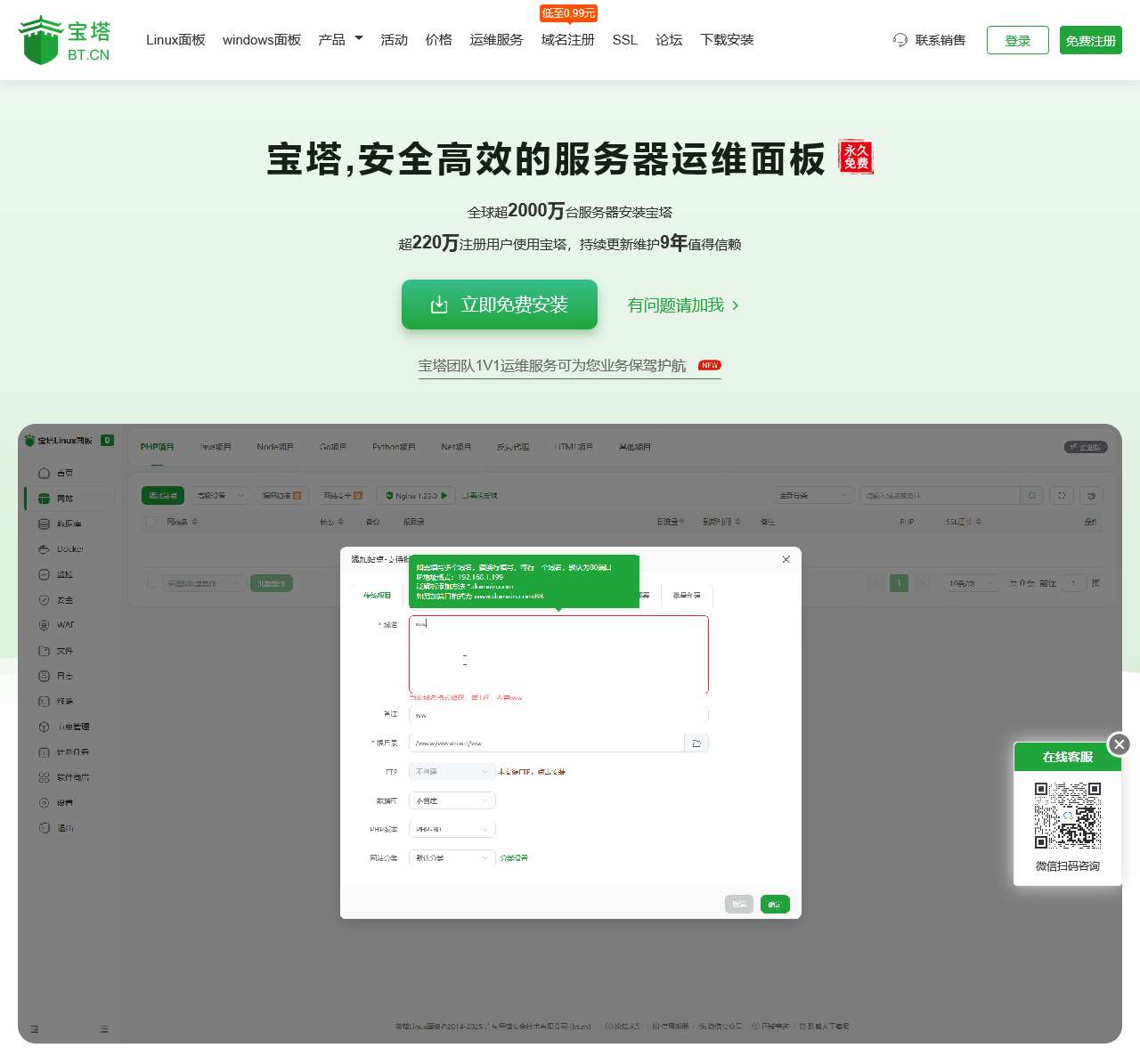Screen dimensions: 1140x1064
Task: Click the folder browse icon in root directory field
Action: pos(696,743)
